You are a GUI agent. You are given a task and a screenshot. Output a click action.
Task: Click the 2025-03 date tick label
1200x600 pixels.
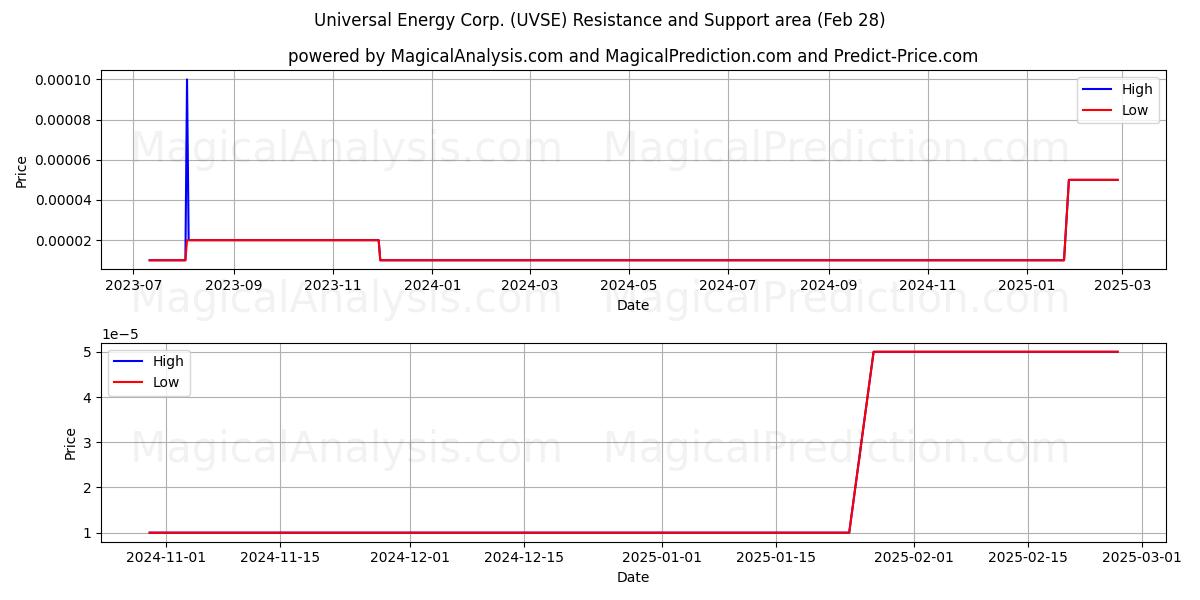1122,285
